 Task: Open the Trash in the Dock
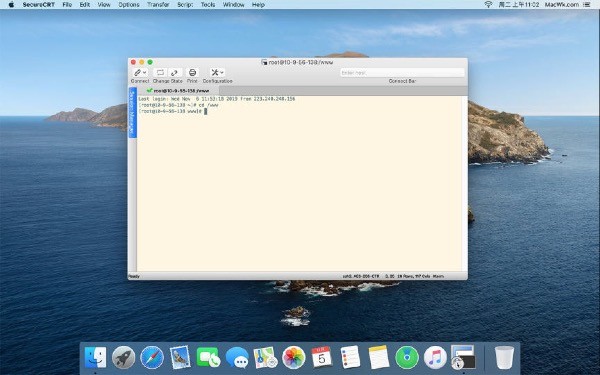click(x=504, y=357)
